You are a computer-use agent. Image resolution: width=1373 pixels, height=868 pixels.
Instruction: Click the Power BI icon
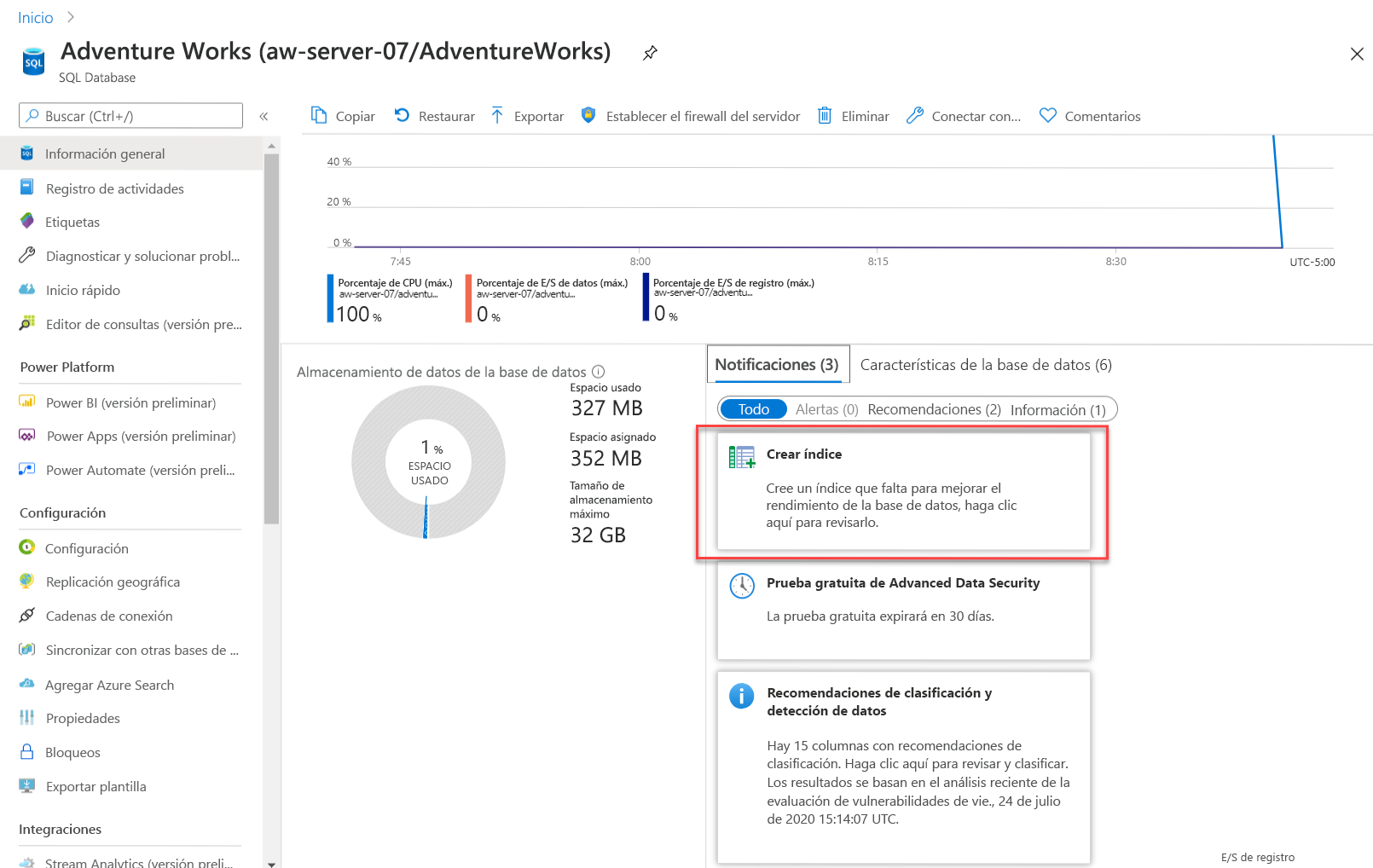(27, 402)
